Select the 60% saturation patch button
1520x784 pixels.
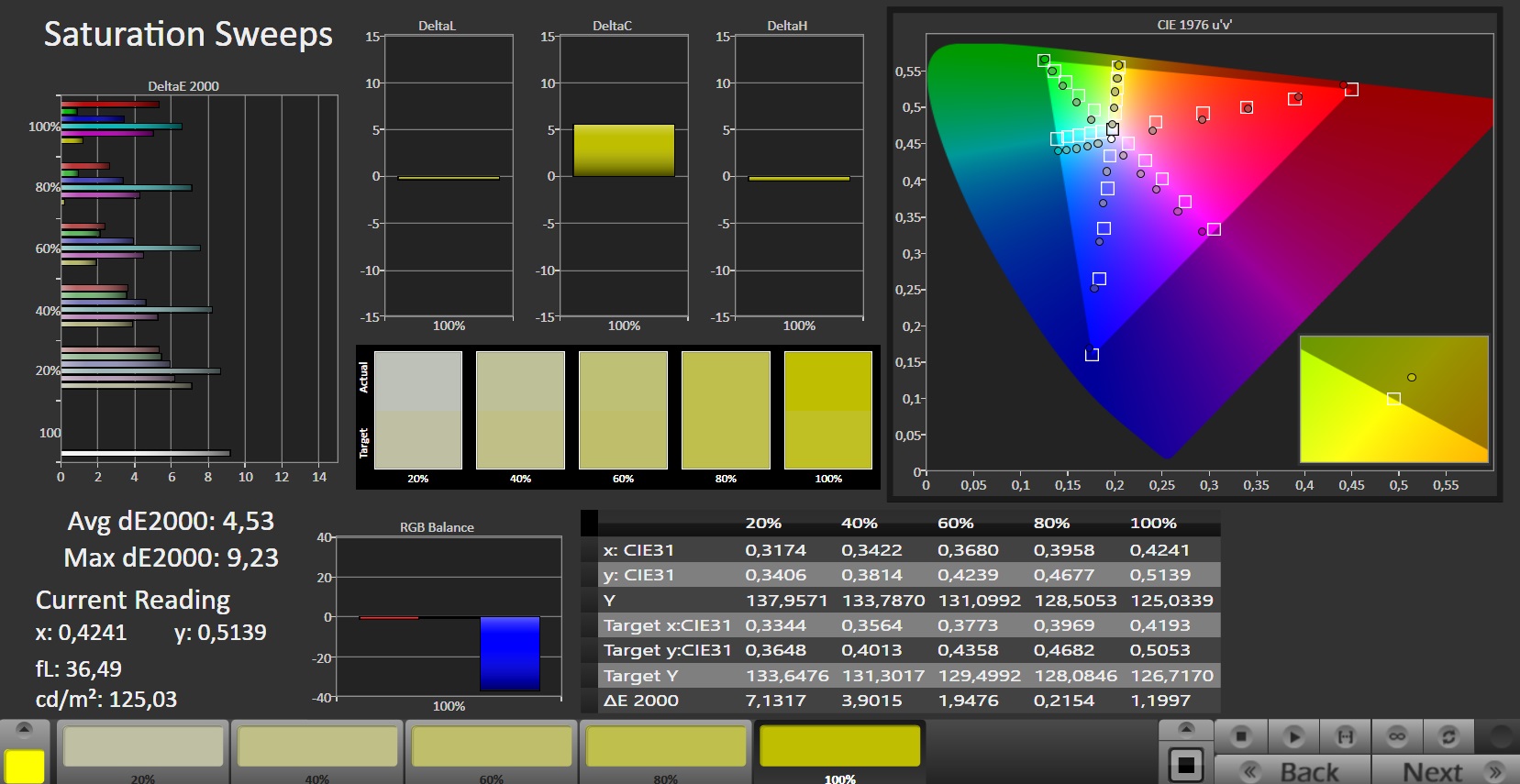491,752
